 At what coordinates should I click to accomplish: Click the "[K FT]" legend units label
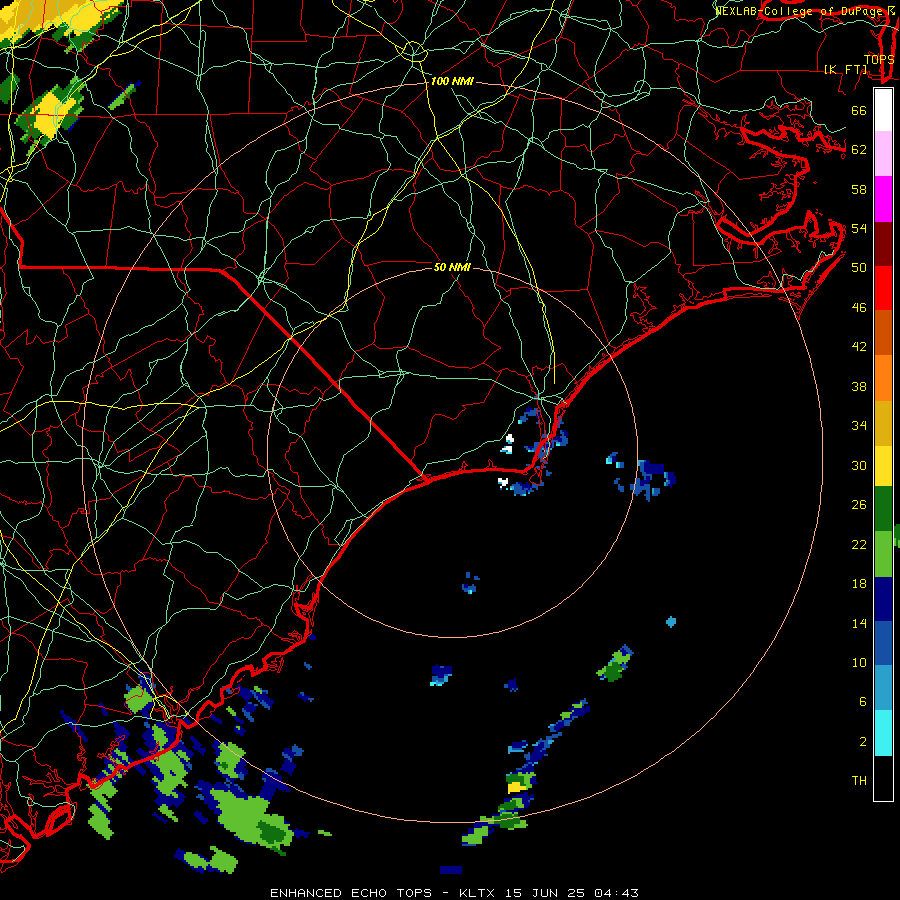pyautogui.click(x=845, y=69)
